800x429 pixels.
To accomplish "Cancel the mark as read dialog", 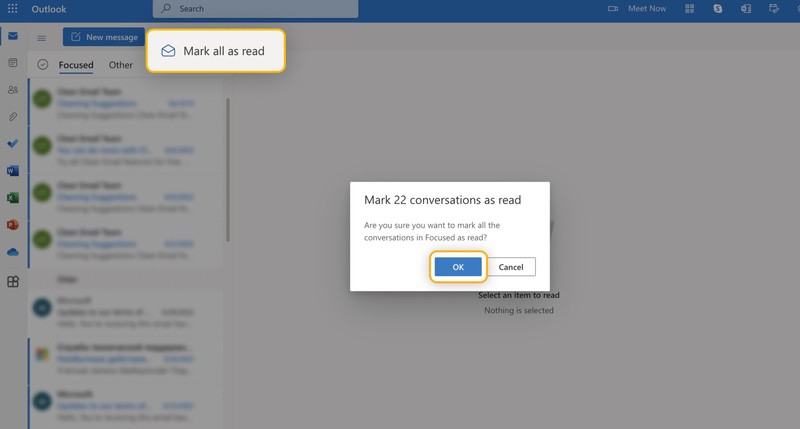I will click(511, 267).
